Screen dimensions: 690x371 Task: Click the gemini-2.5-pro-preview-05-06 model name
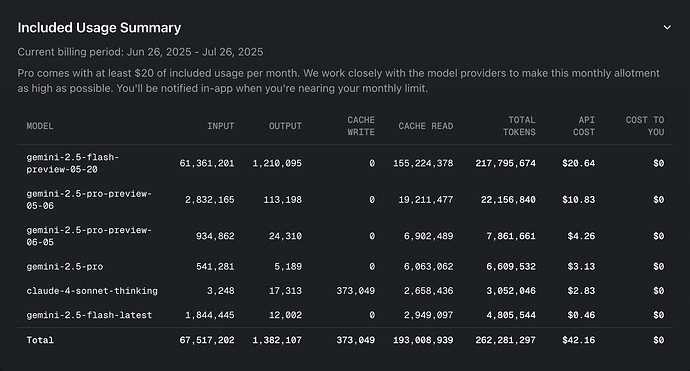point(89,200)
